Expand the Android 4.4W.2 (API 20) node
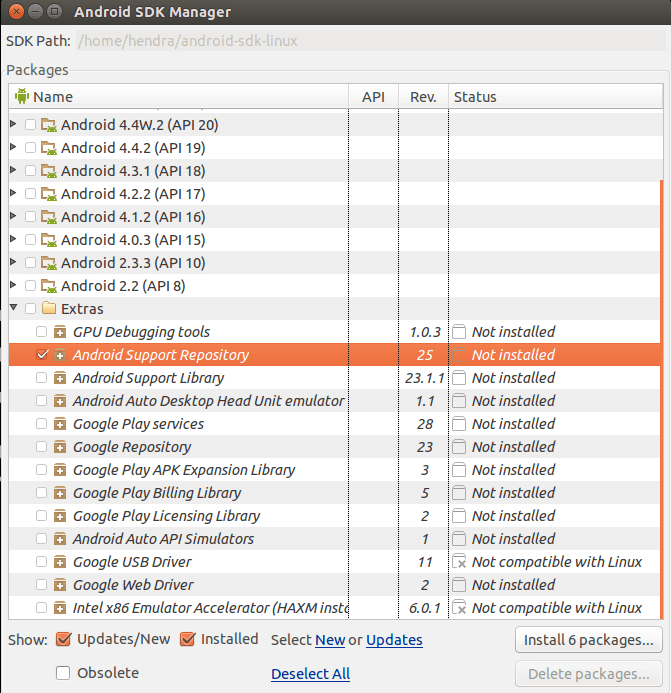671x693 pixels. (x=13, y=124)
